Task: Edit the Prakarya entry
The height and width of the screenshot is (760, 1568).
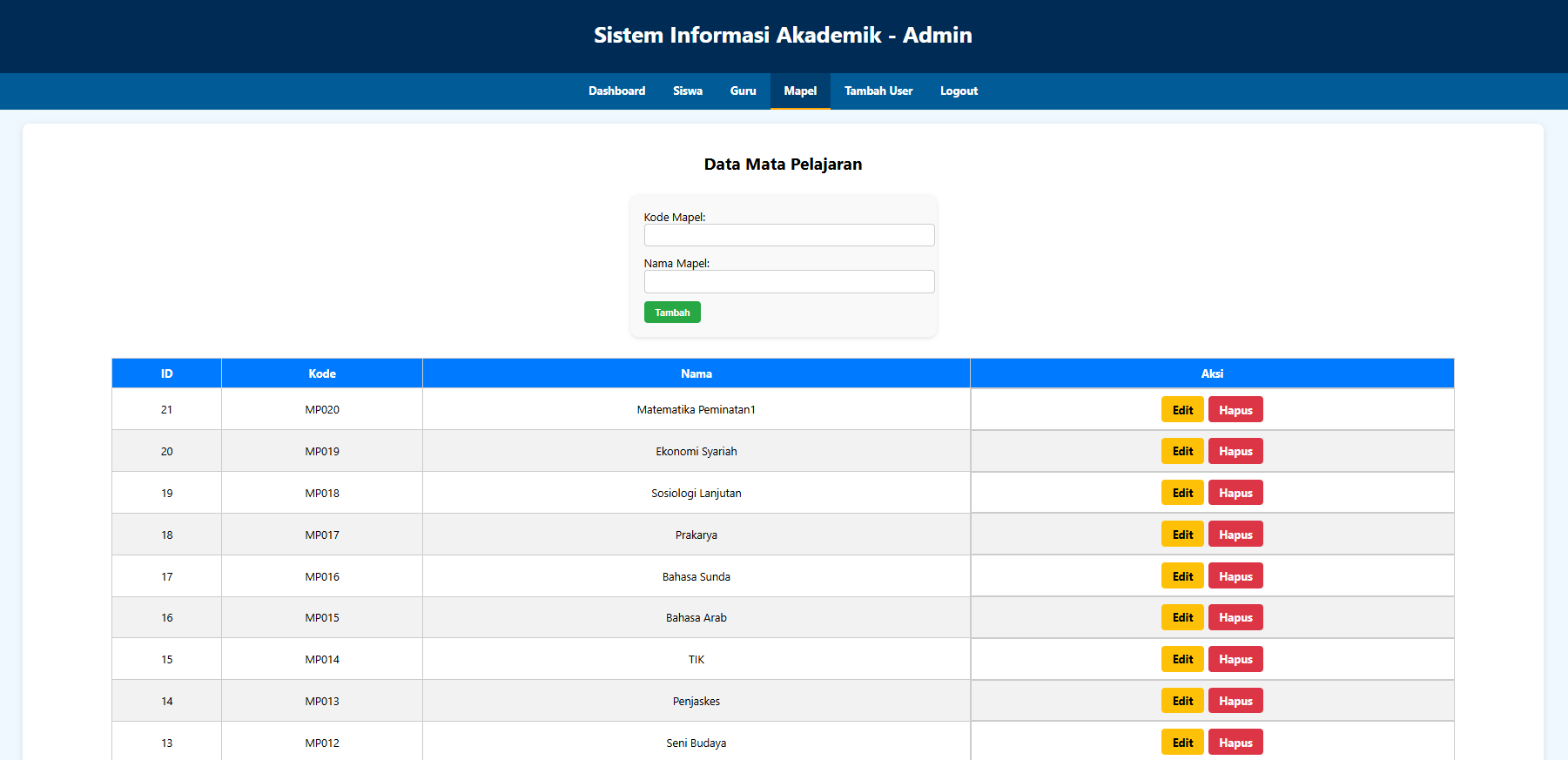Action: tap(1181, 535)
